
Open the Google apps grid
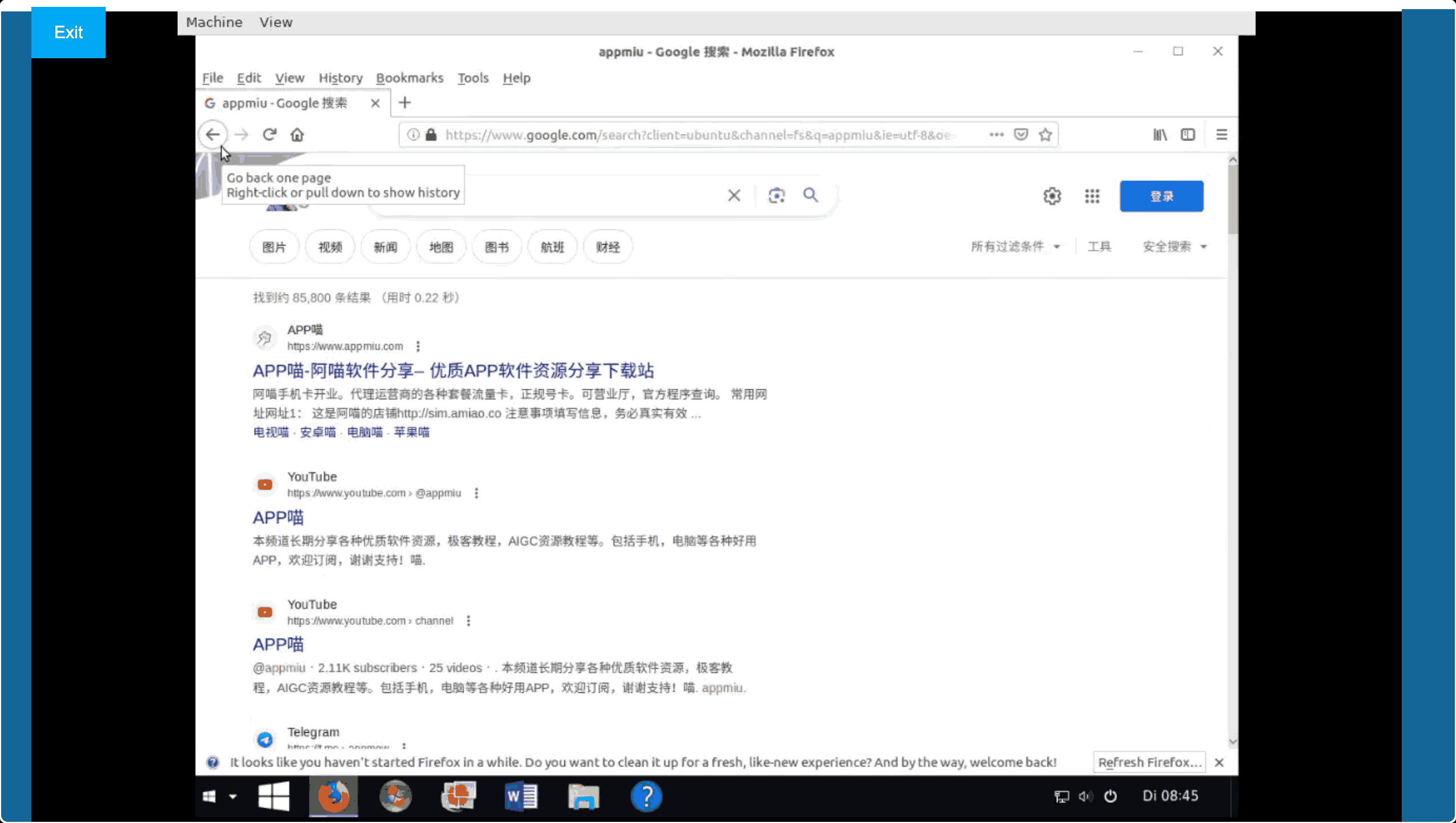(x=1092, y=196)
